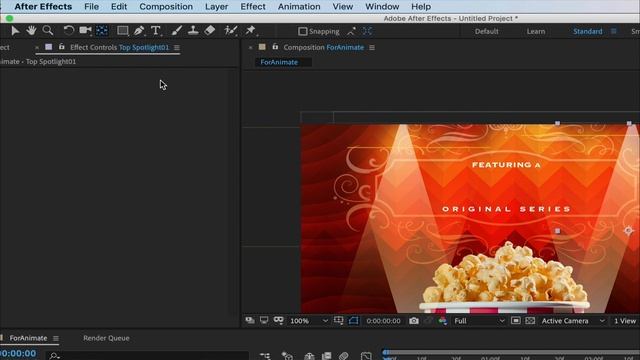Toggle the Composition viewer lock
This screenshot has height=360, width=640.
click(x=276, y=47)
